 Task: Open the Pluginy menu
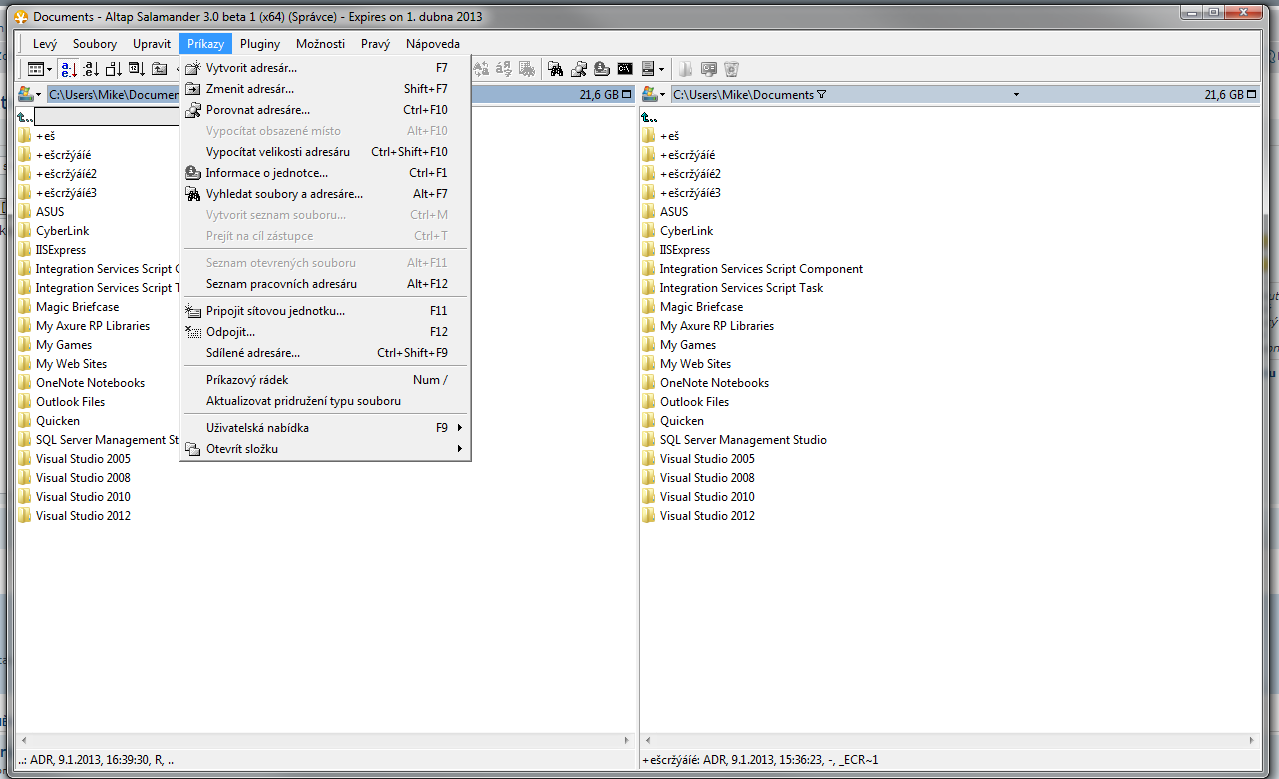point(260,44)
